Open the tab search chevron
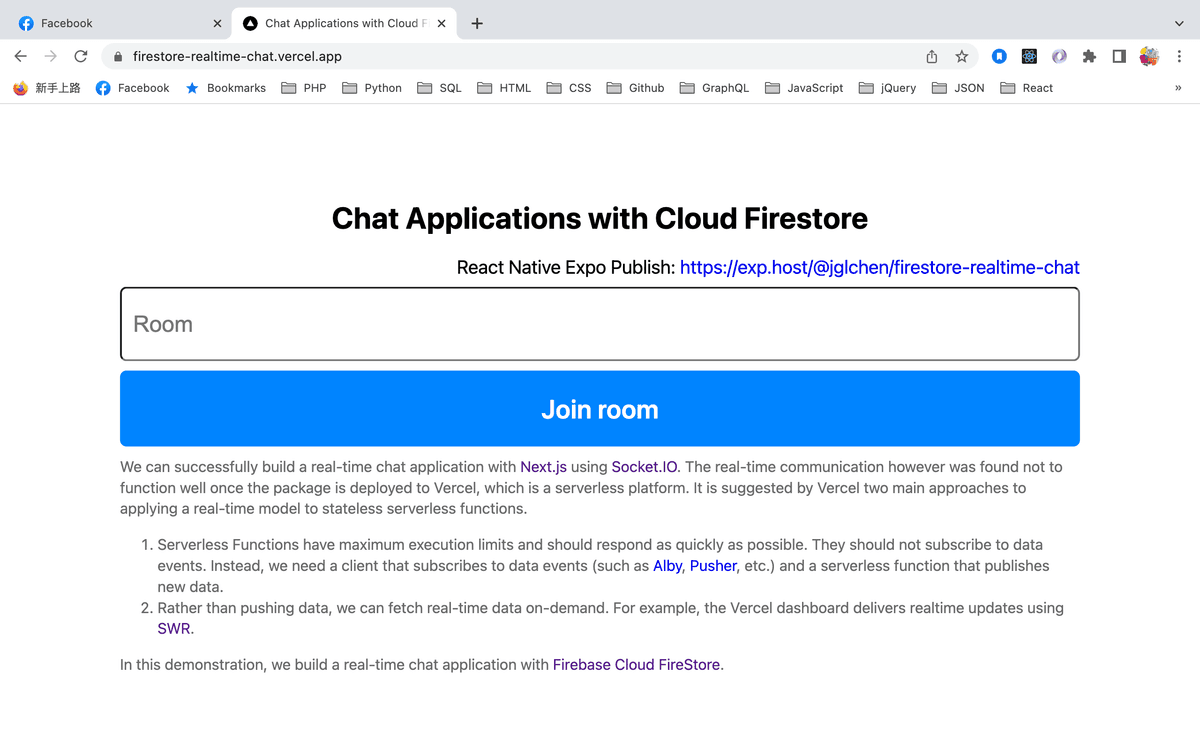Viewport: 1200px width, 750px height. [x=1179, y=23]
